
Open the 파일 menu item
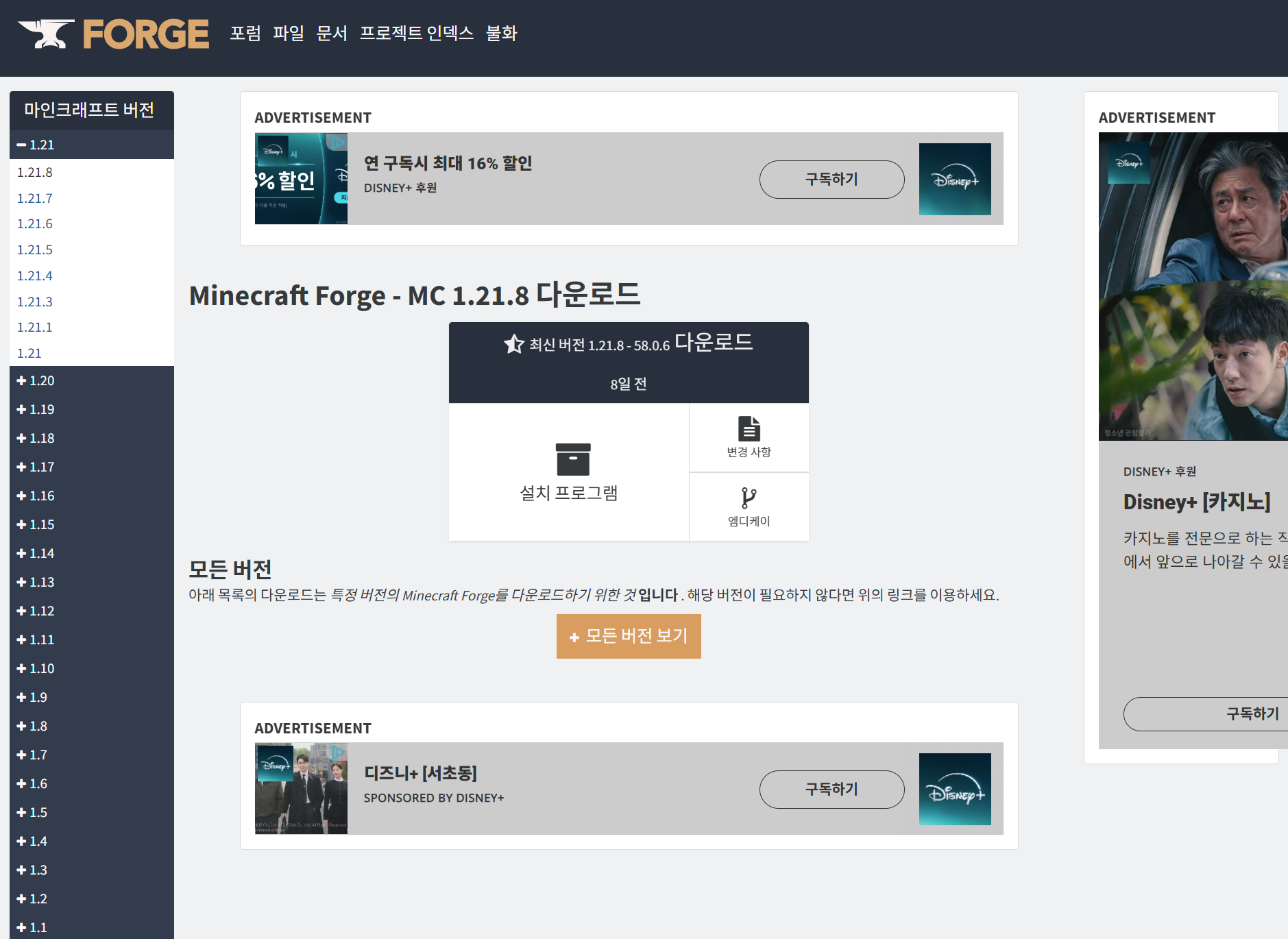(x=289, y=33)
